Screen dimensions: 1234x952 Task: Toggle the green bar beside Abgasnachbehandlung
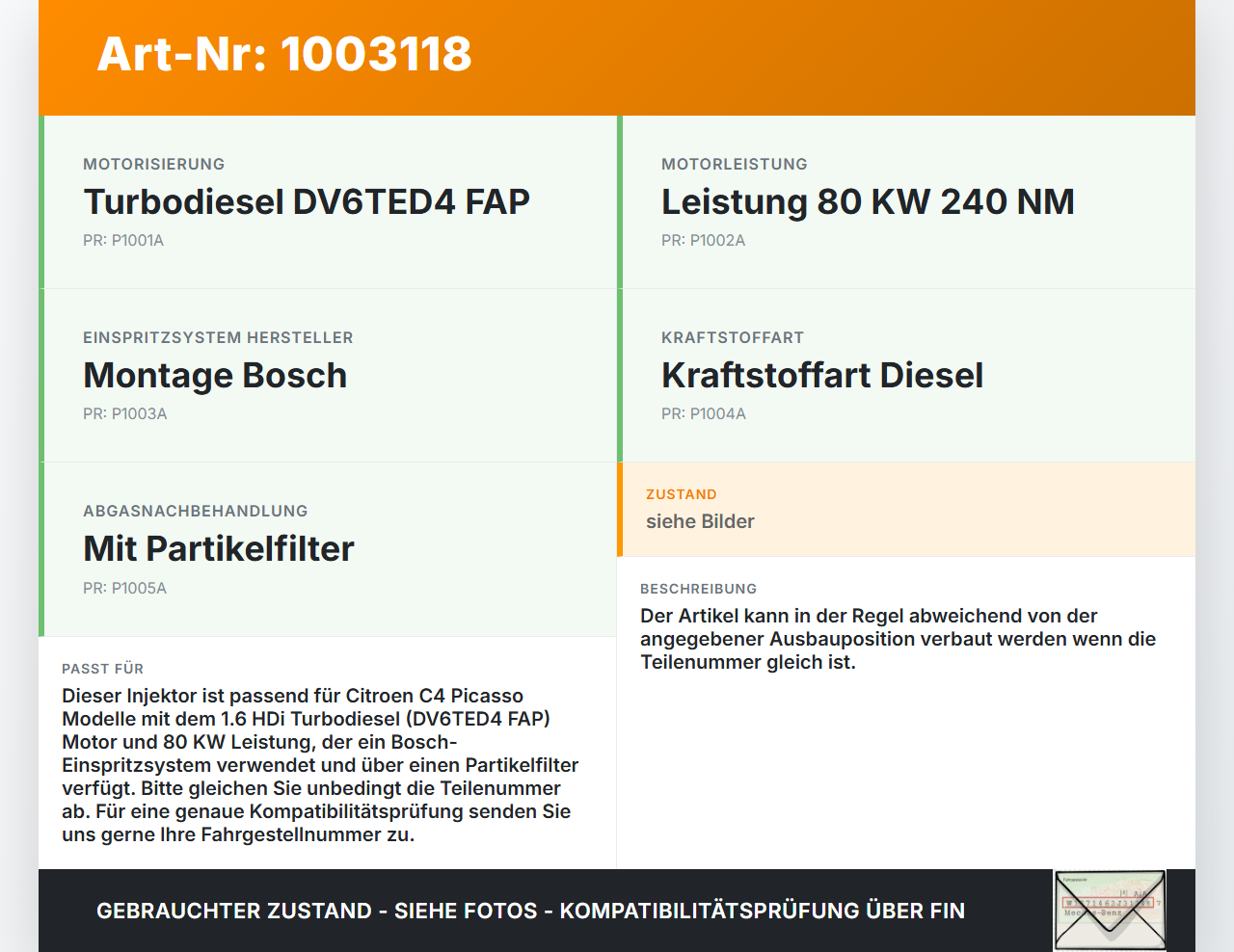tap(40, 548)
